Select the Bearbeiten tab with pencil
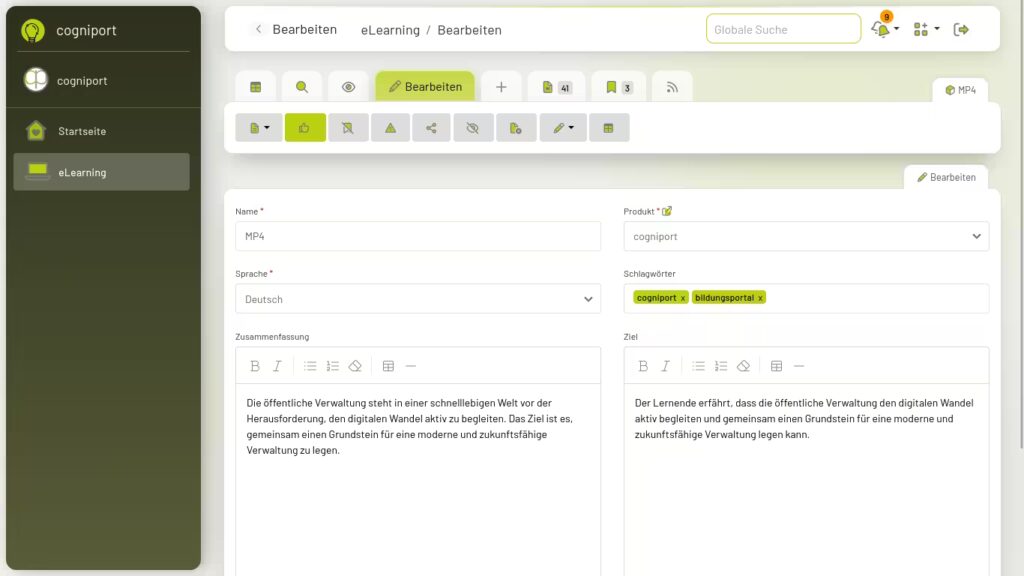The height and width of the screenshot is (576, 1024). [x=425, y=87]
